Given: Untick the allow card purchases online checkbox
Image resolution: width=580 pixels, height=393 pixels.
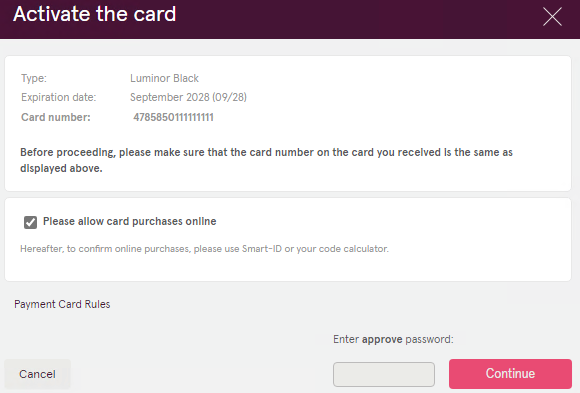Looking at the screenshot, I should [x=30, y=222].
